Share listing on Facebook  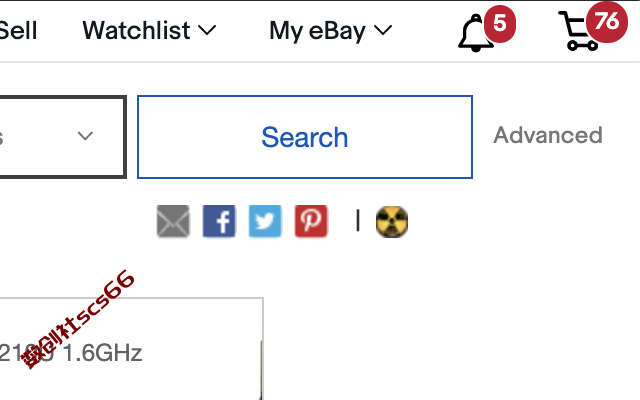coord(219,221)
